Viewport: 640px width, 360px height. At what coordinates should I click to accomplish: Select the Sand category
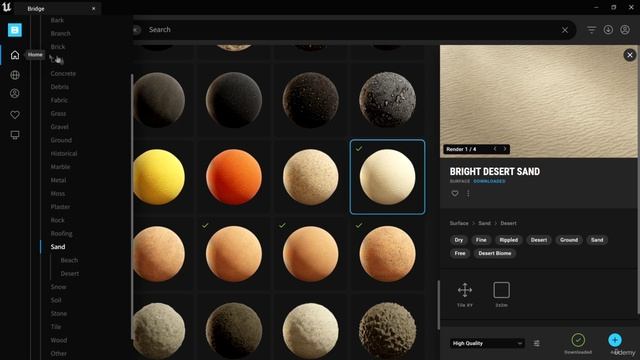point(58,247)
